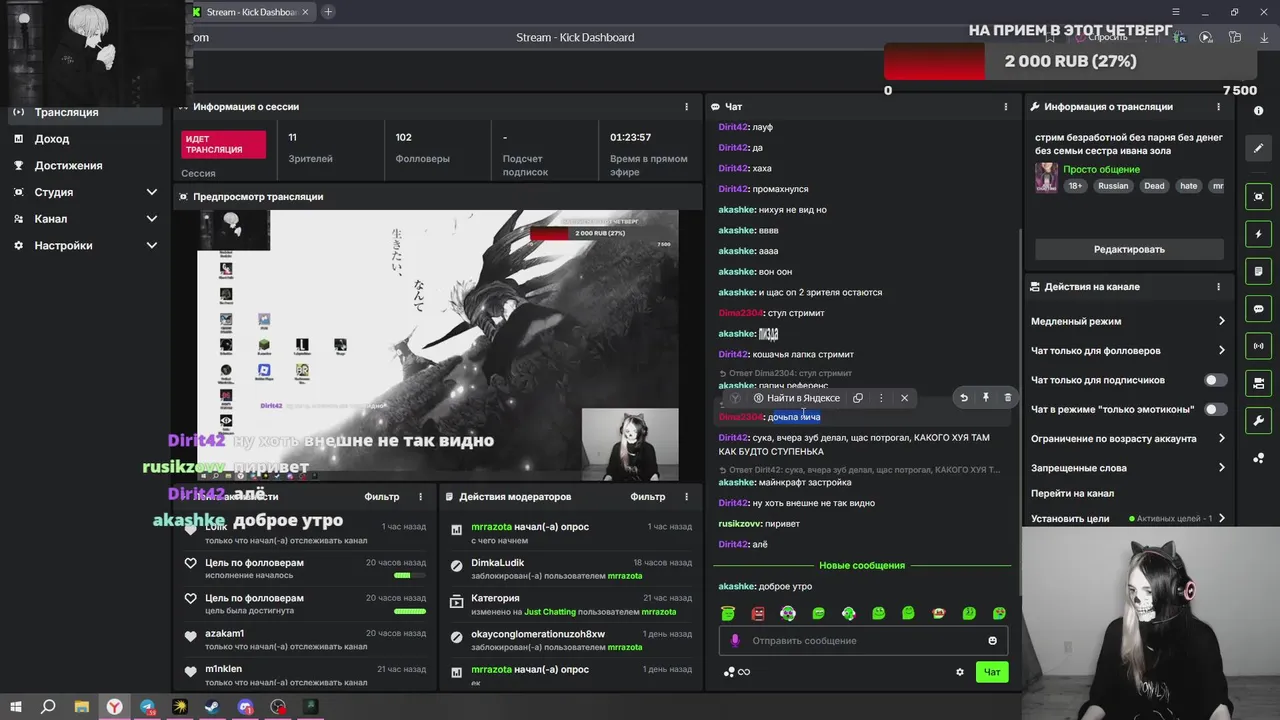Click the broadcast signal icon in right sidebar

1259,346
